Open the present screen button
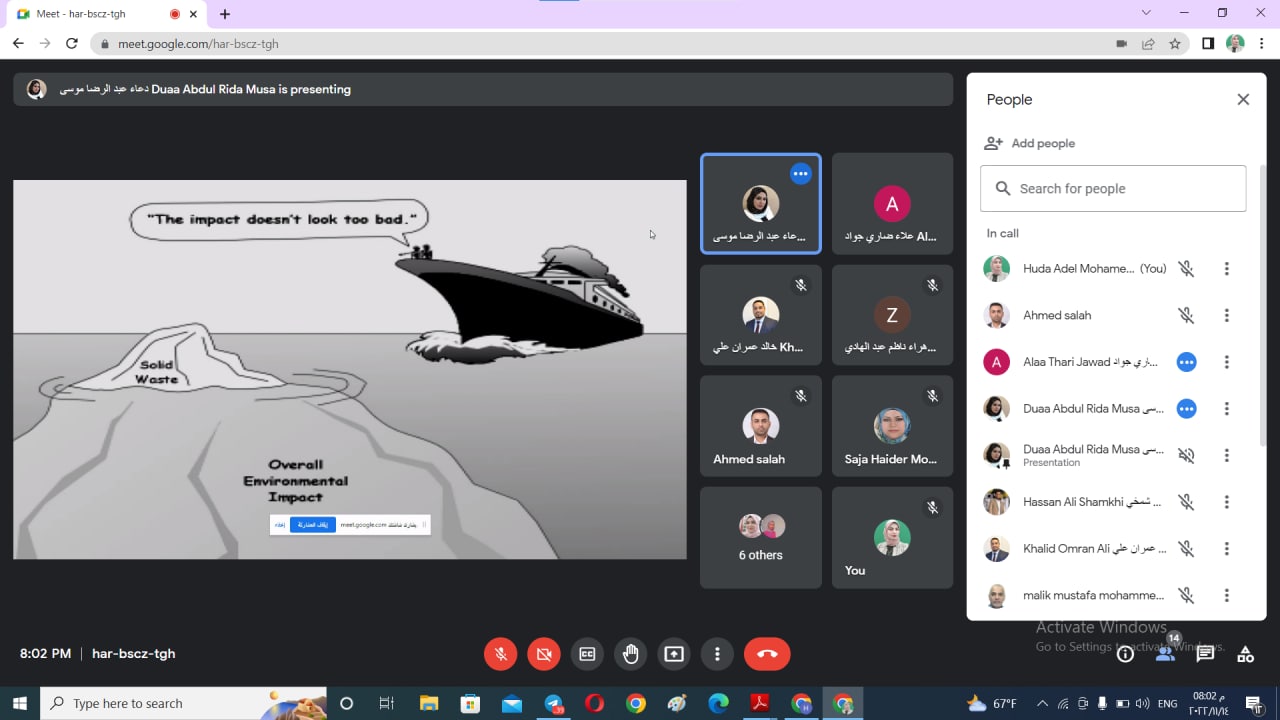 coord(674,654)
